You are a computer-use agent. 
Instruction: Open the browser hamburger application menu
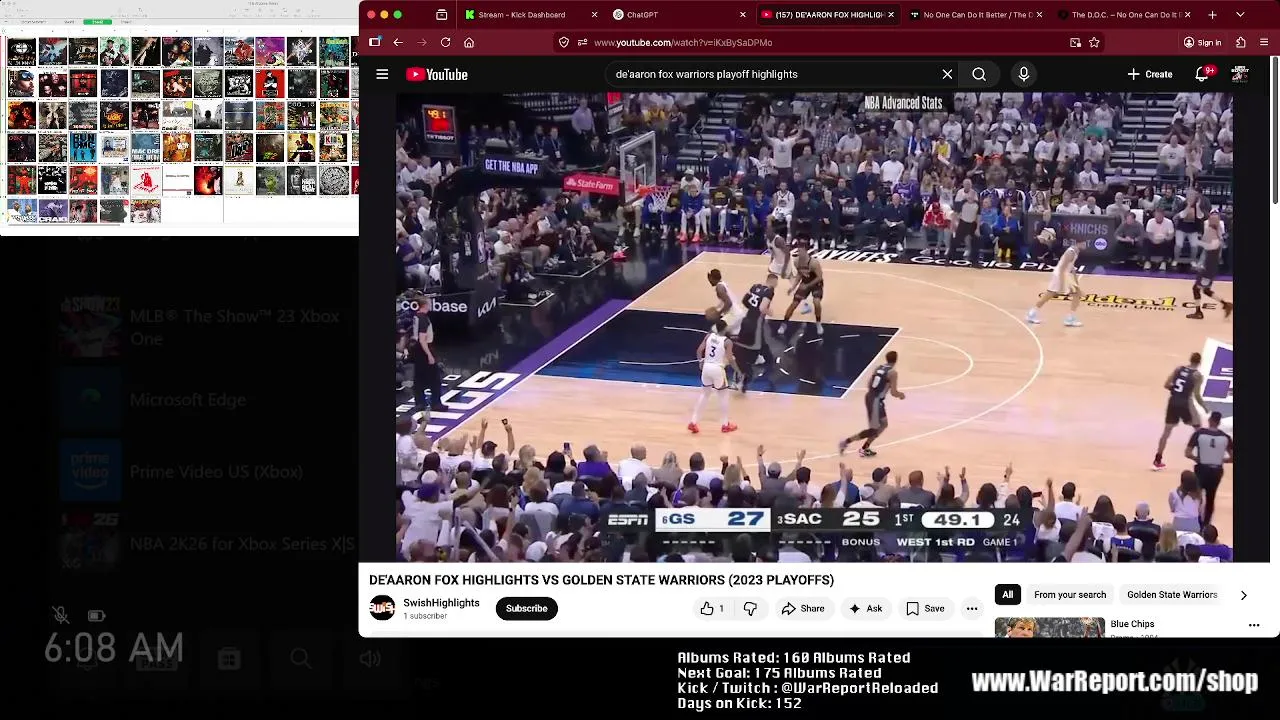pyautogui.click(x=1264, y=42)
